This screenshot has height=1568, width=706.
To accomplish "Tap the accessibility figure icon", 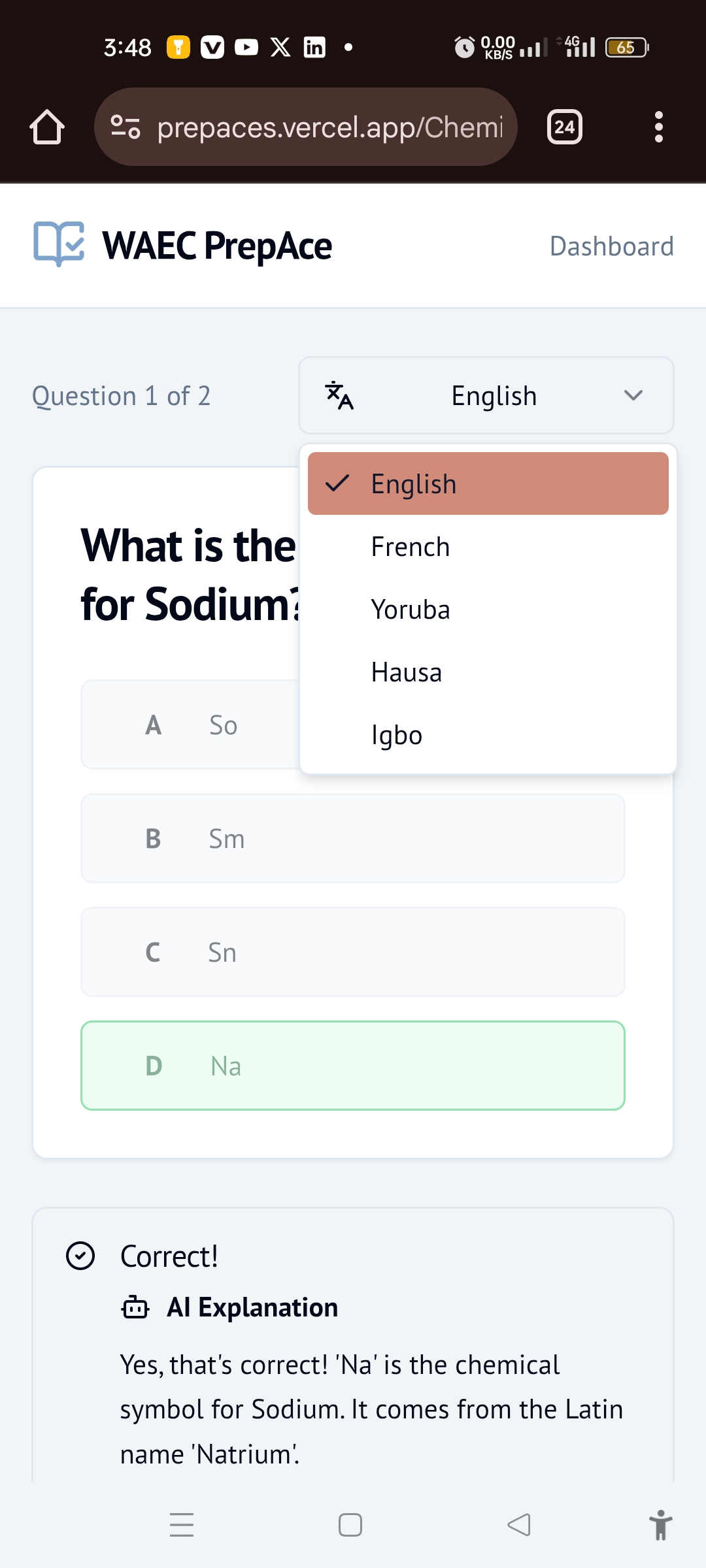I will click(x=660, y=1525).
